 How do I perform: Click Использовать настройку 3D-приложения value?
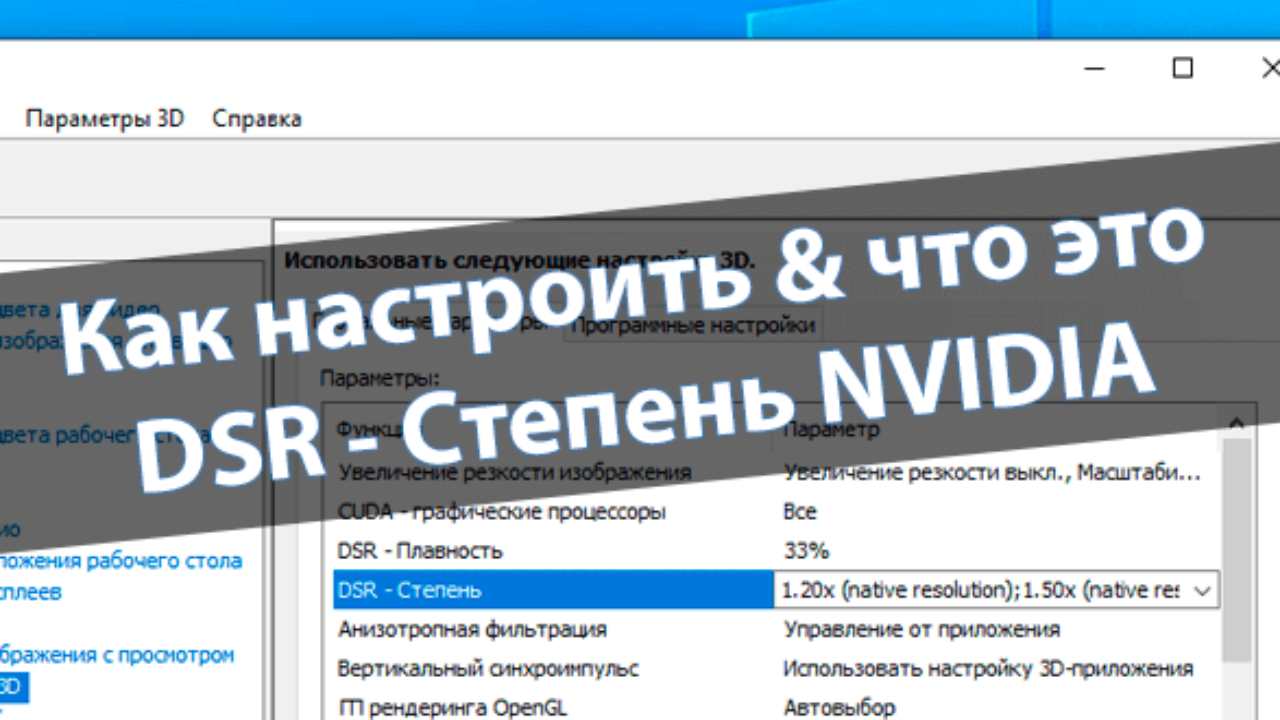coord(988,668)
